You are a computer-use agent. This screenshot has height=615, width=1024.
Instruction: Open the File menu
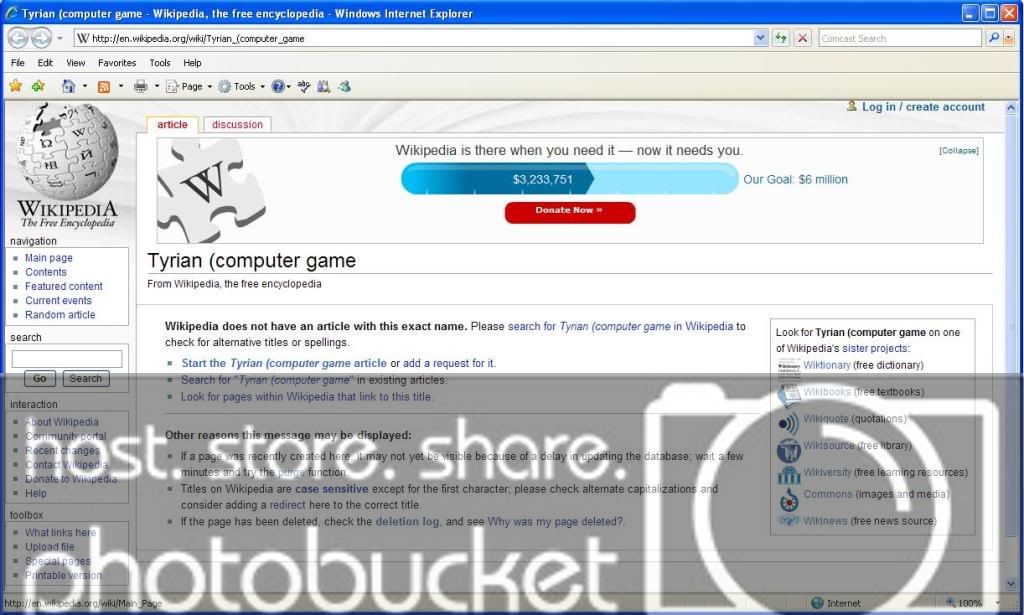18,63
